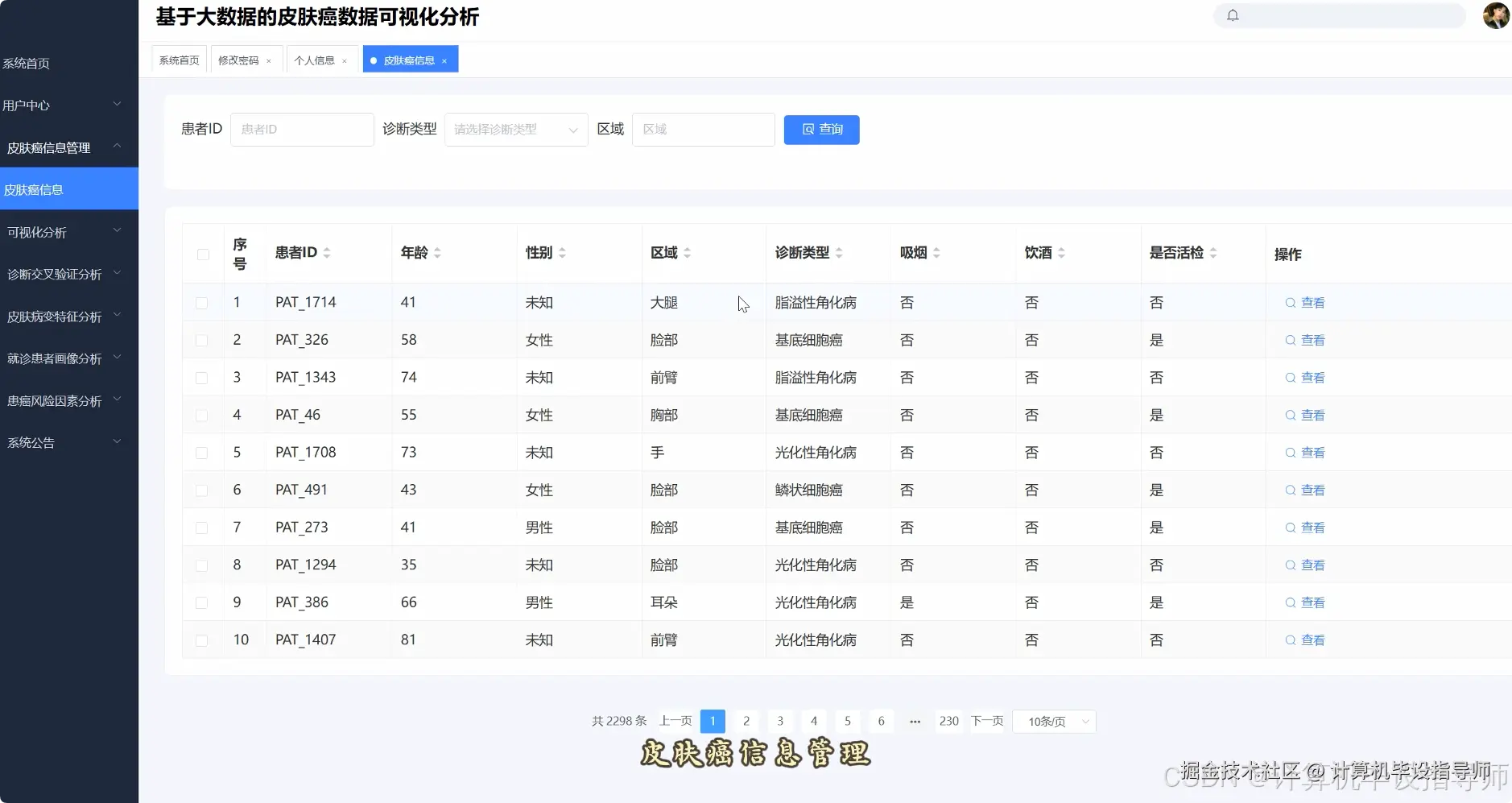Open the 查看 link for PAT_273
Screen dimensions: 1512x803
pos(1311,527)
